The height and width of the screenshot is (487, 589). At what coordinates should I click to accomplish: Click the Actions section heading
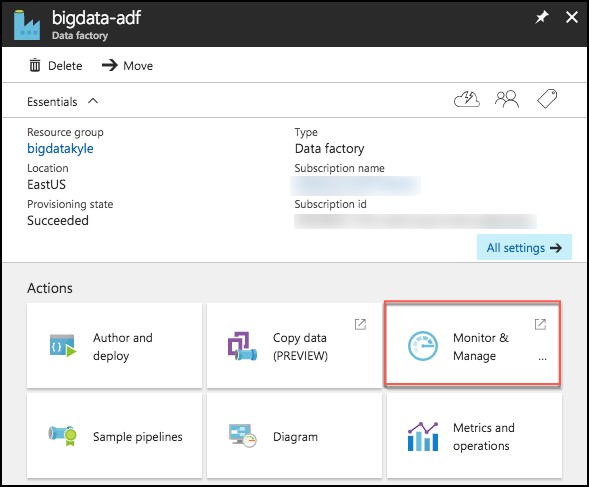[50, 288]
